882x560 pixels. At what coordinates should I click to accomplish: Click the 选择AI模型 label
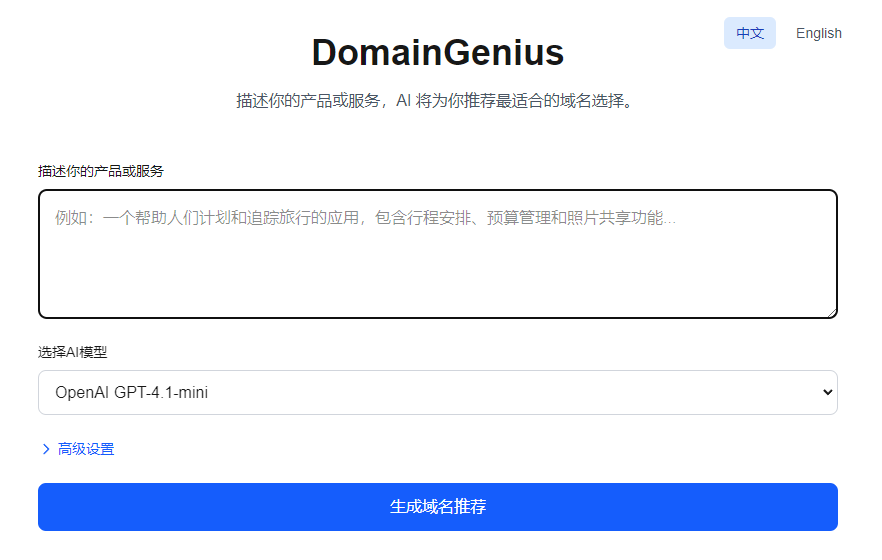pyautogui.click(x=73, y=352)
